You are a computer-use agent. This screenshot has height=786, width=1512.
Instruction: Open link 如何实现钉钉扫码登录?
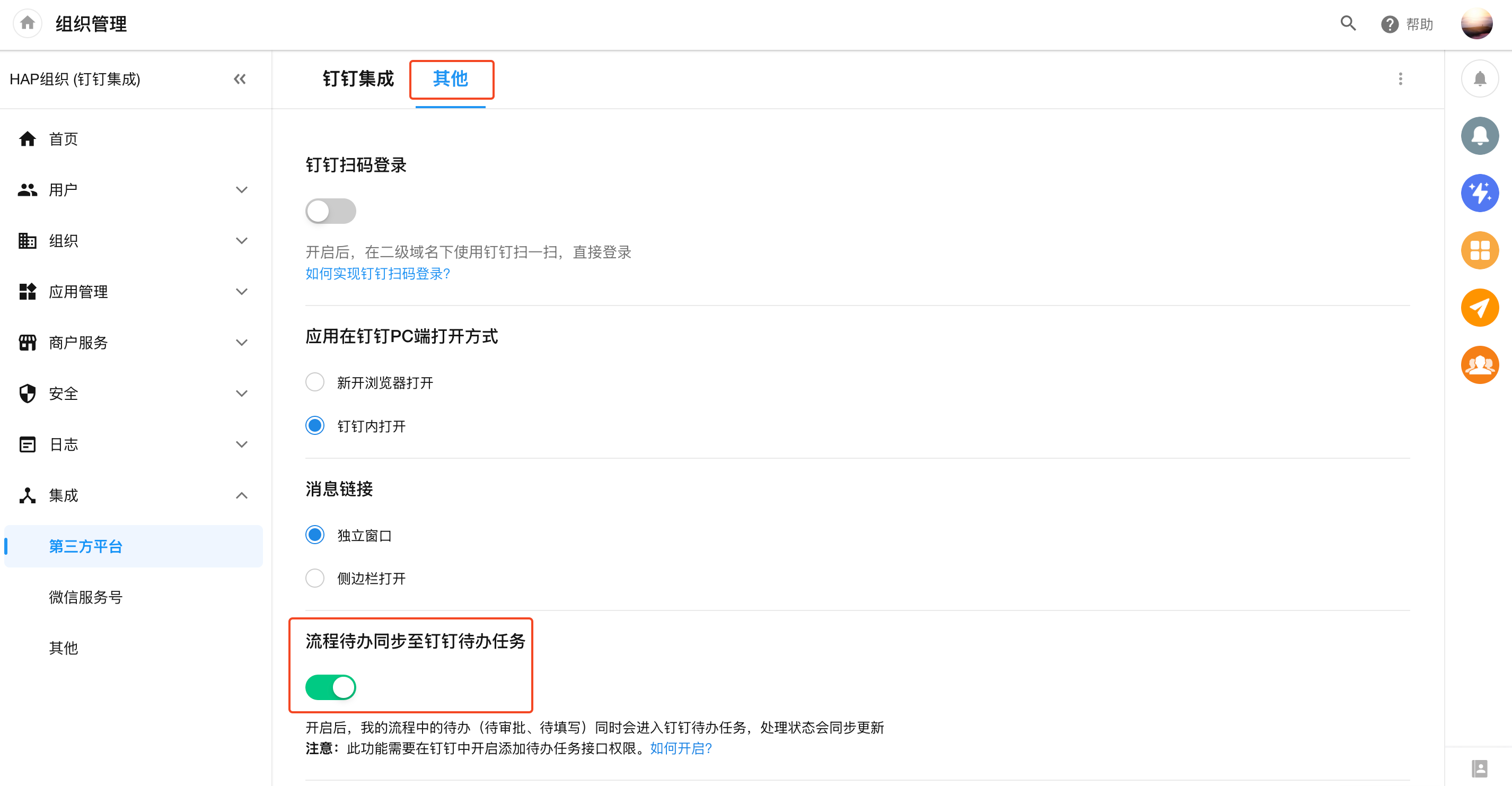(x=377, y=274)
